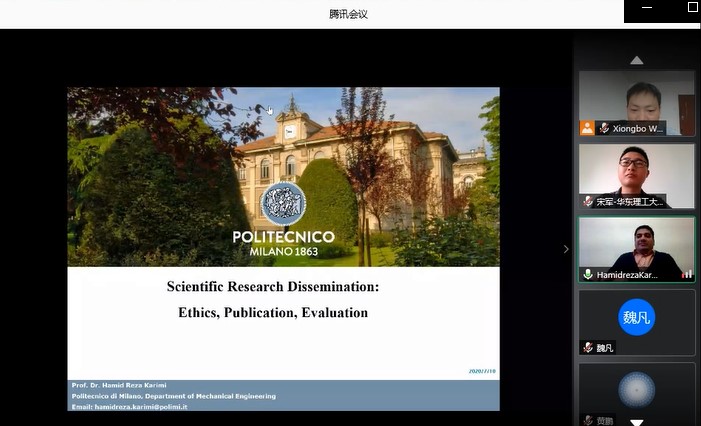The height and width of the screenshot is (426, 701).
Task: Click the muted microphone icon next to 魏凡
Action: [x=588, y=347]
